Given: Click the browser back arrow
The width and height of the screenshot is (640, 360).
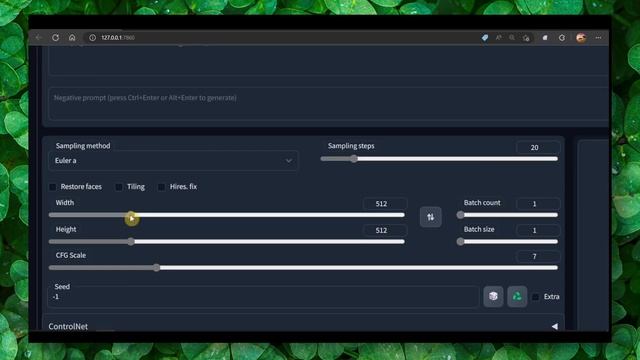Looking at the screenshot, I should tap(39, 38).
